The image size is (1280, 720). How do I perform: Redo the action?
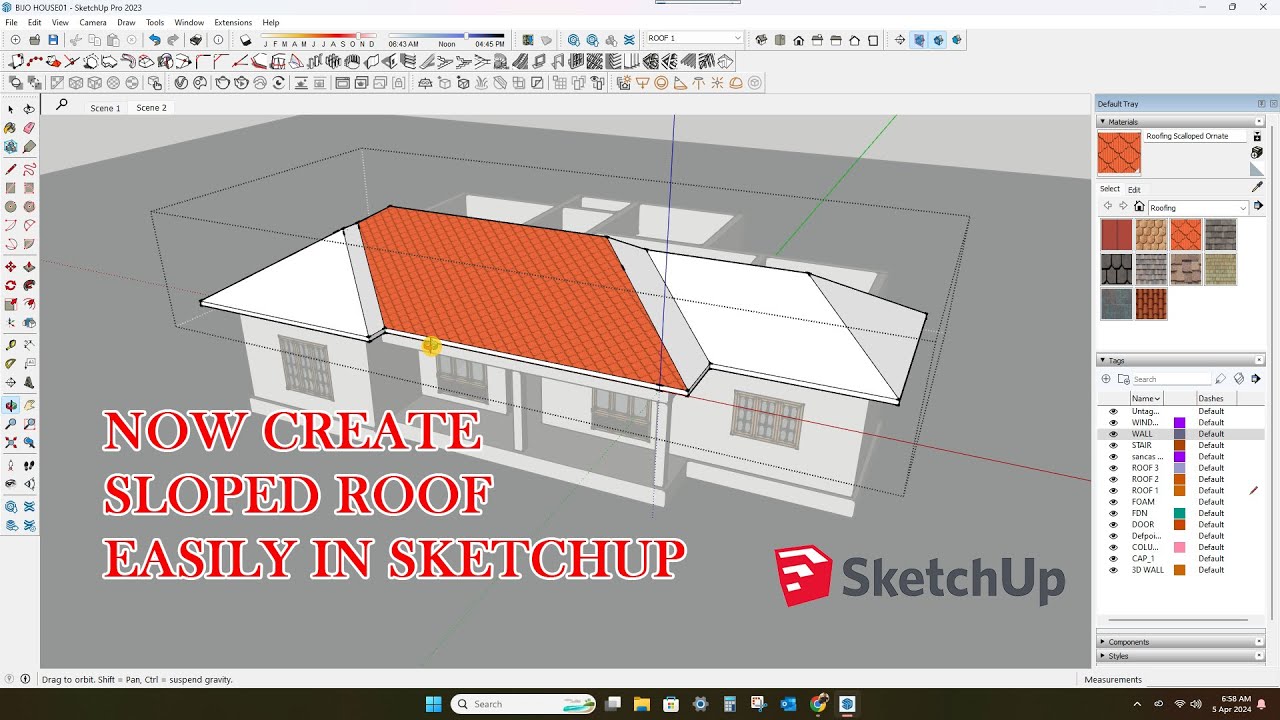tap(173, 40)
